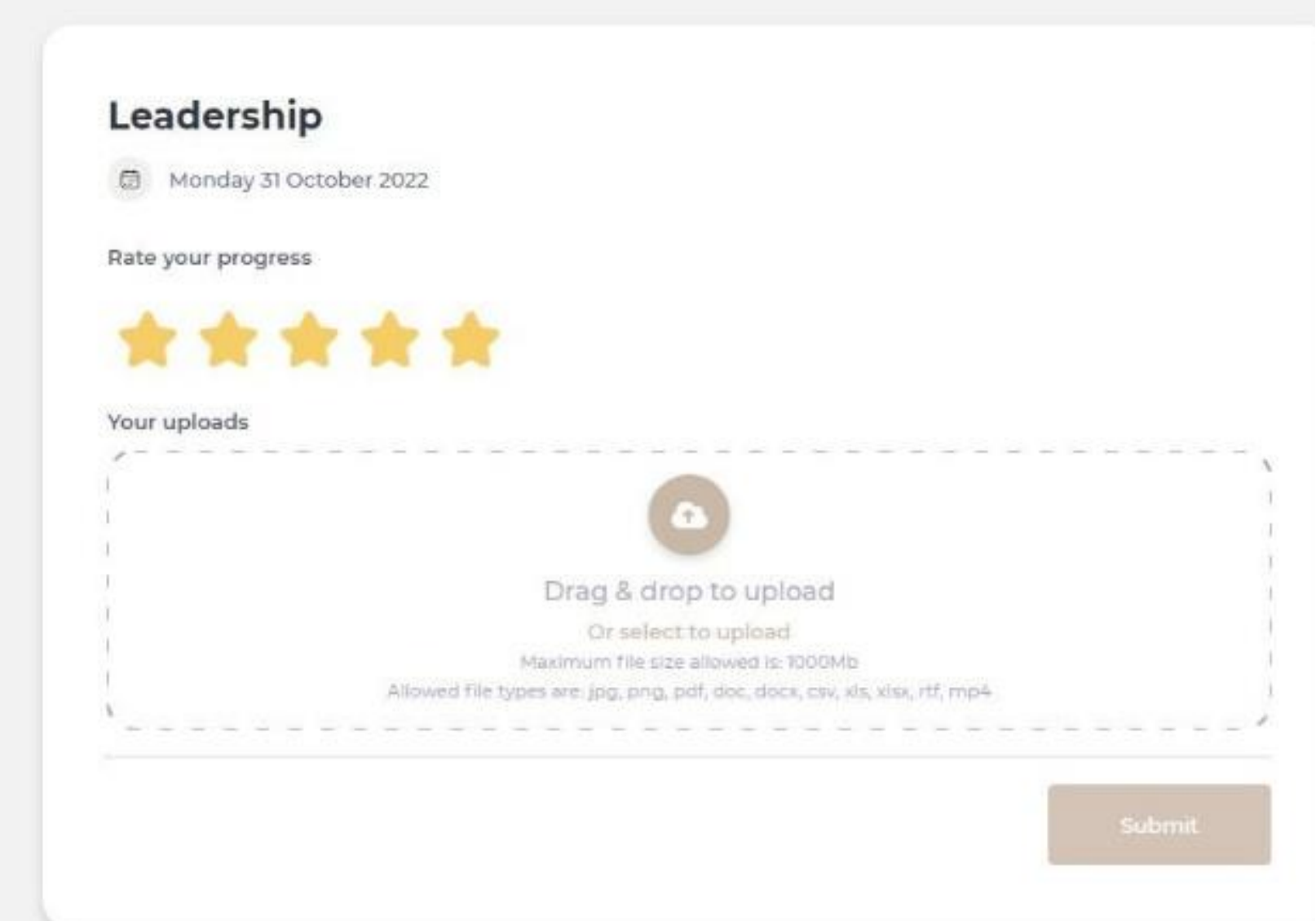Screen dimensions: 1316x921
Task: Choose the fourth star rating
Action: 390,339
